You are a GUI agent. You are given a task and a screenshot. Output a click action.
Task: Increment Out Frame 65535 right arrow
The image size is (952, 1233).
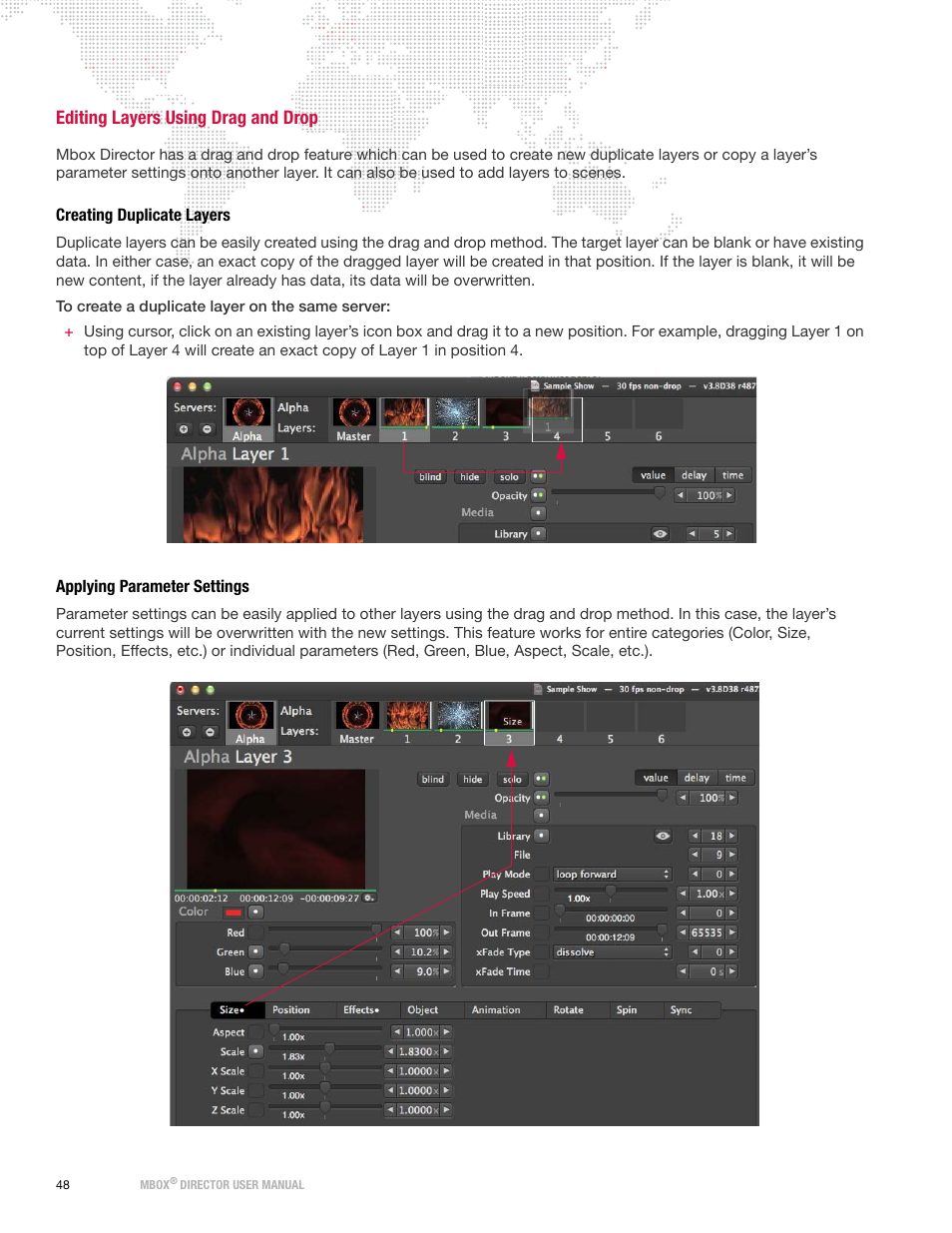point(731,933)
